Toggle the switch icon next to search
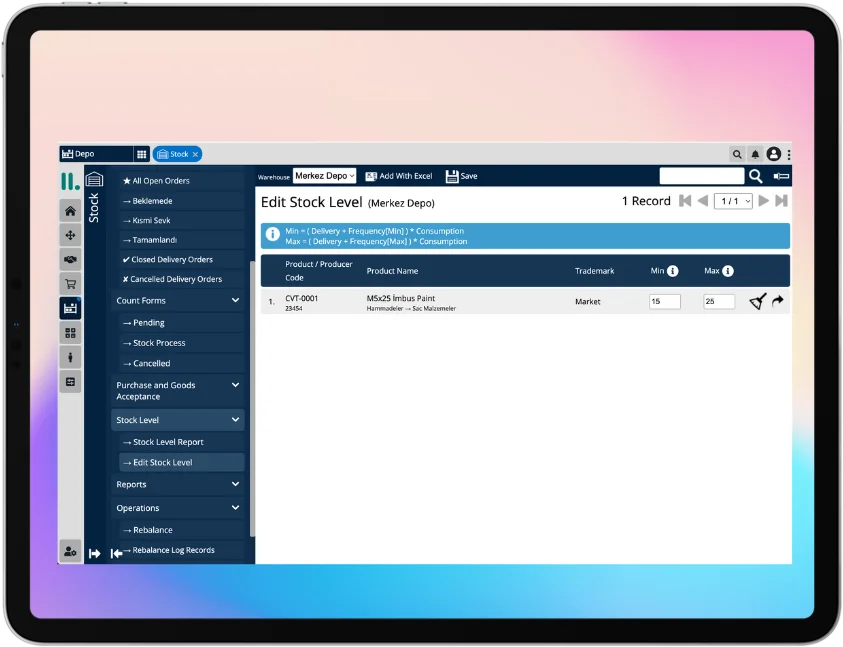The width and height of the screenshot is (843, 647). tap(781, 176)
